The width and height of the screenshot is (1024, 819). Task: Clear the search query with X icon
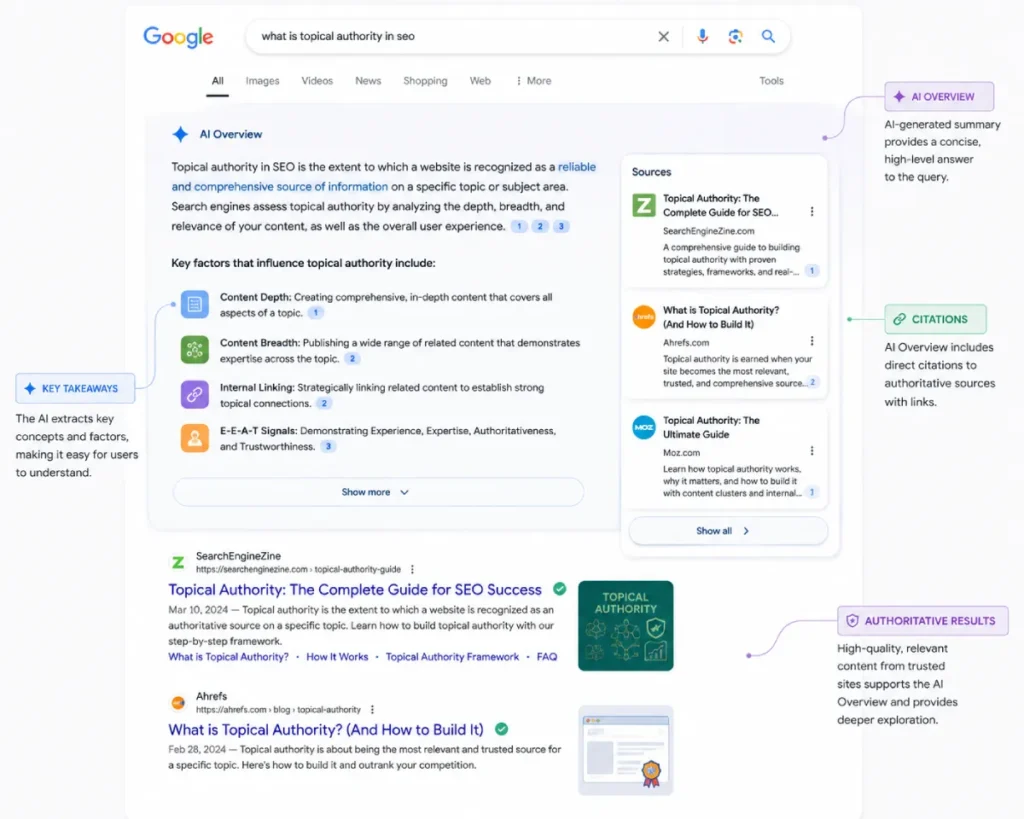pyautogui.click(x=664, y=37)
